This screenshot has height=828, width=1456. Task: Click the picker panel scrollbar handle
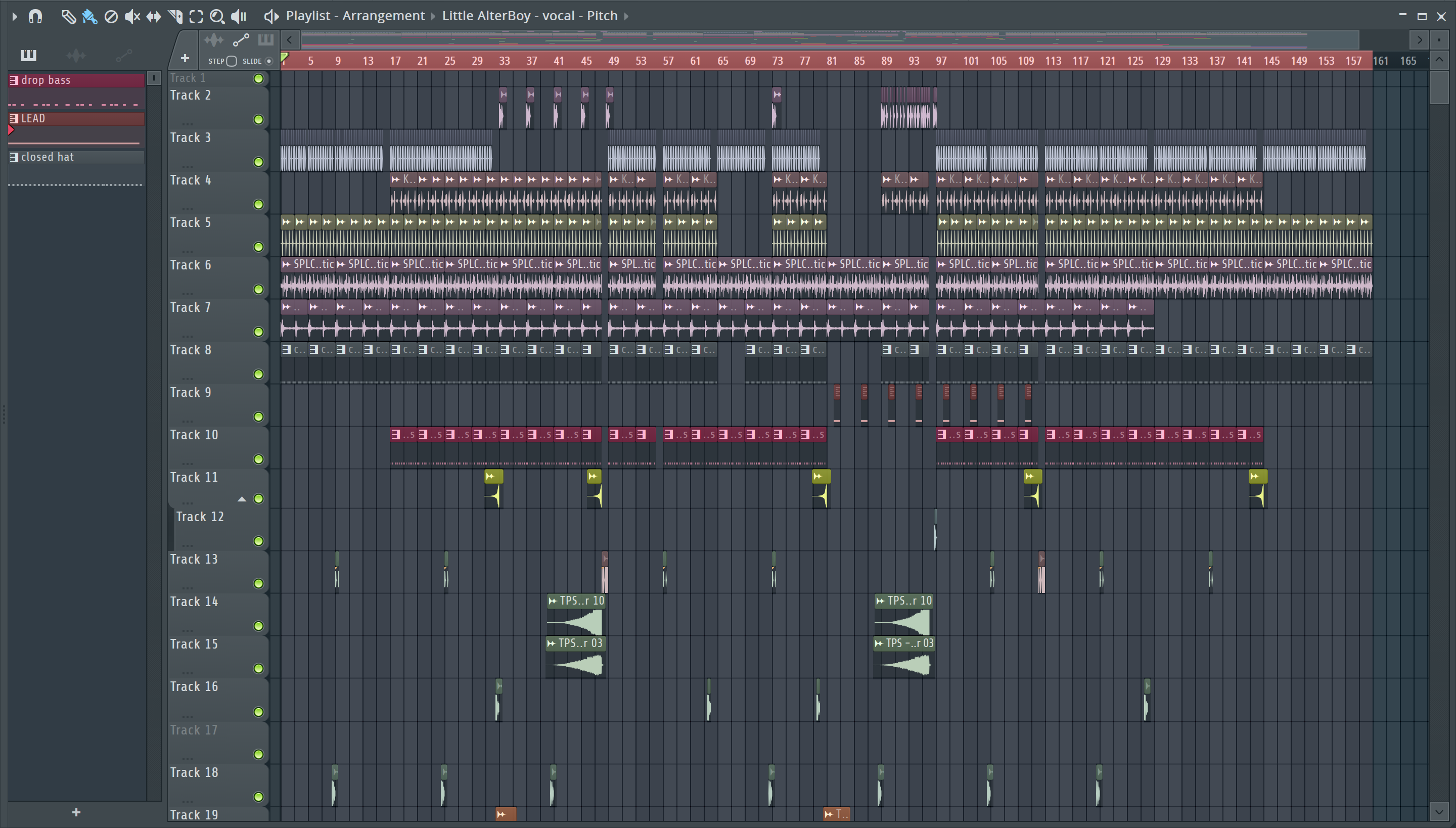[154, 78]
